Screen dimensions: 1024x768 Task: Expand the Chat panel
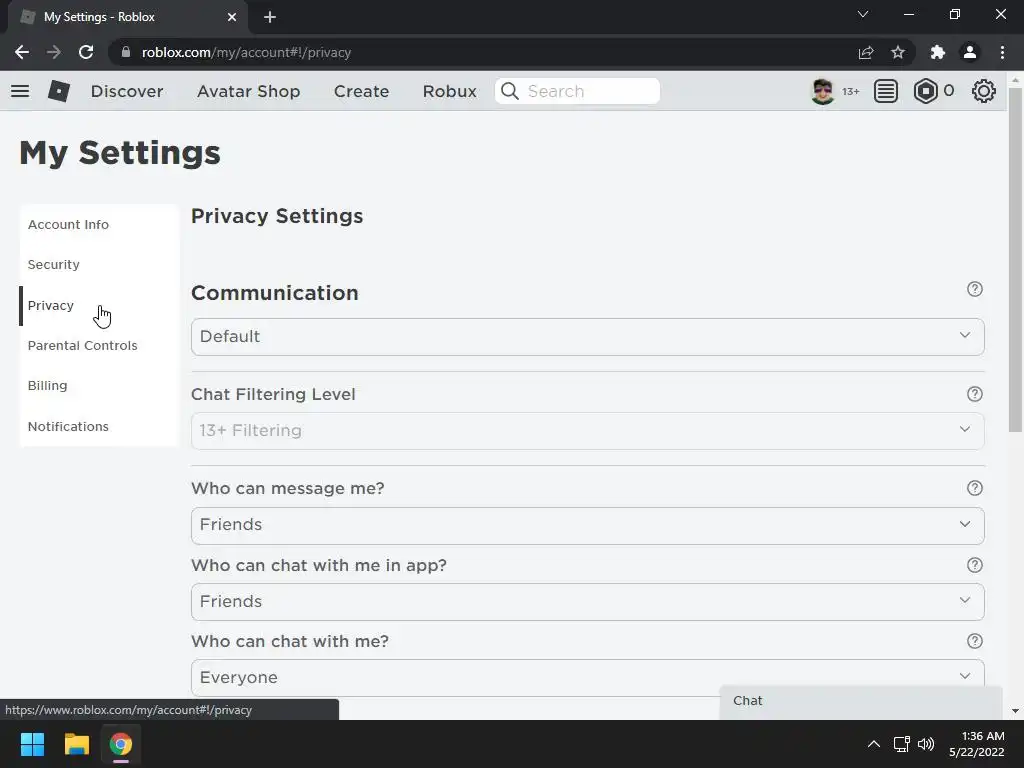[x=861, y=702]
